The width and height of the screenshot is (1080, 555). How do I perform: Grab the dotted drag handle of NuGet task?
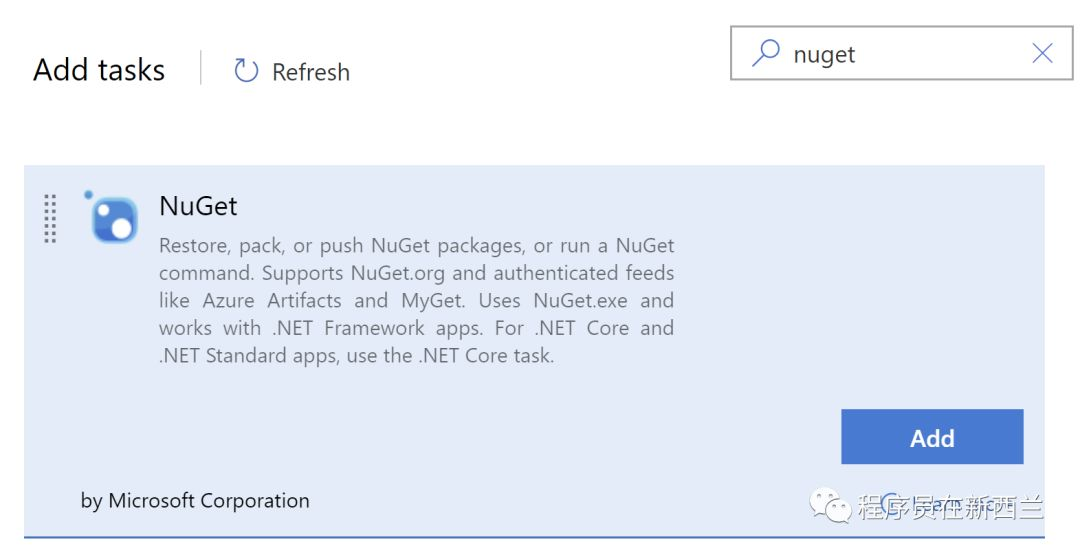[x=50, y=218]
